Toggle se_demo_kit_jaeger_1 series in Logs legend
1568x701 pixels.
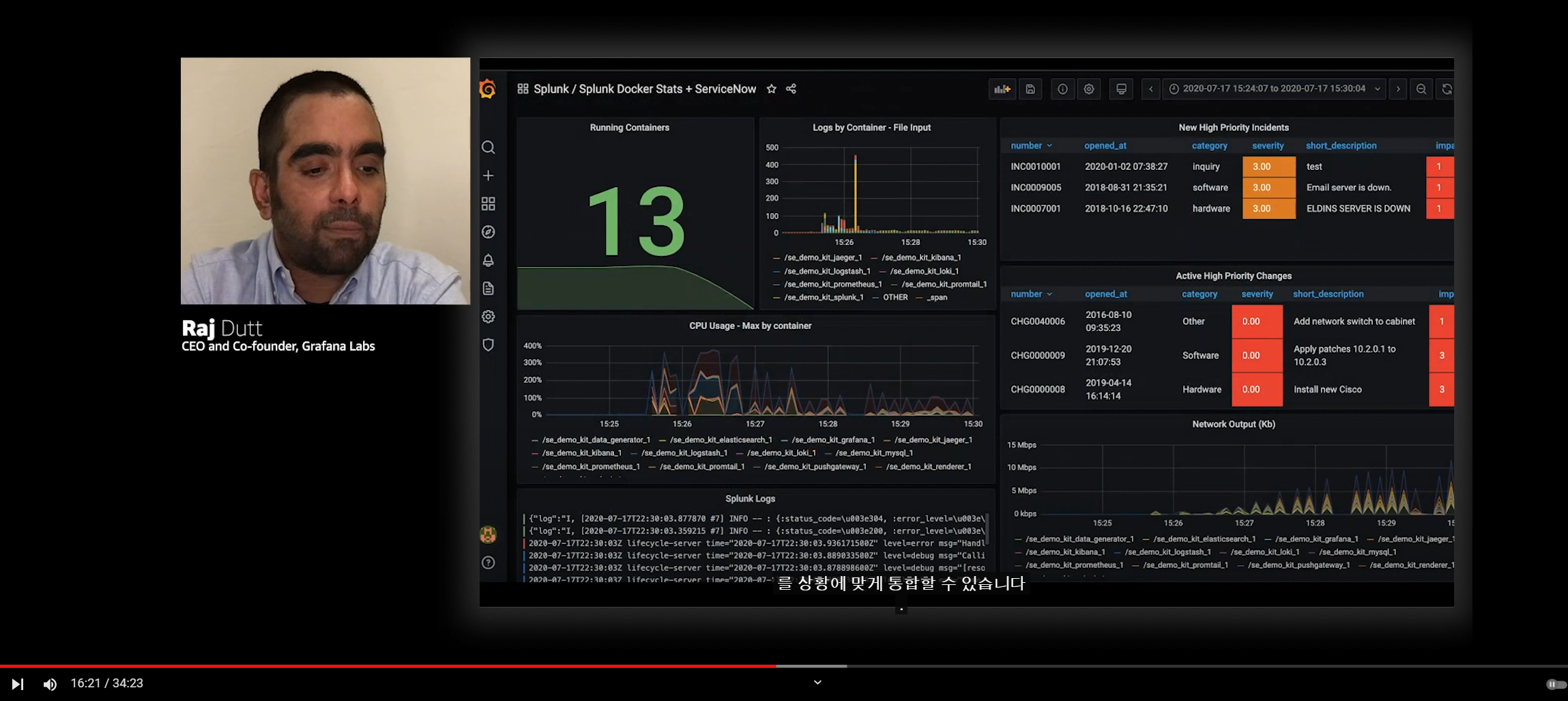coord(823,257)
